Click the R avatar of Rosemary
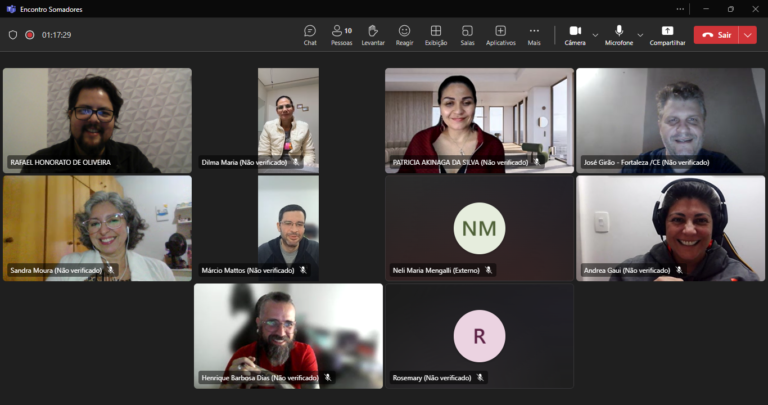 point(479,336)
